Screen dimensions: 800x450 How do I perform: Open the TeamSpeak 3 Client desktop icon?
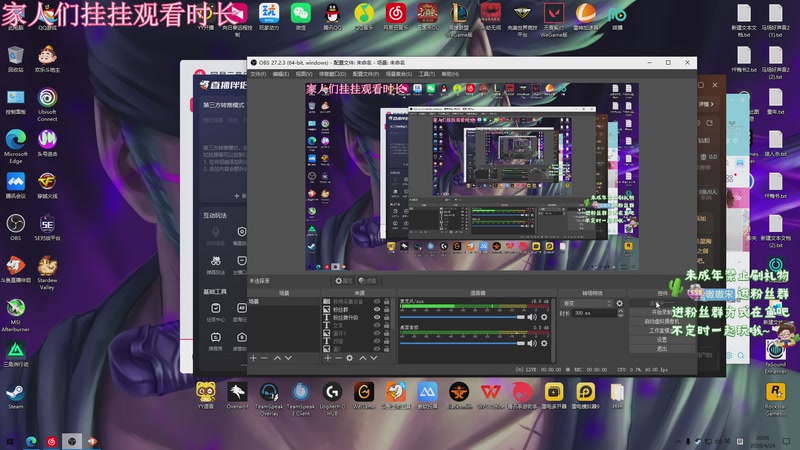pos(301,399)
